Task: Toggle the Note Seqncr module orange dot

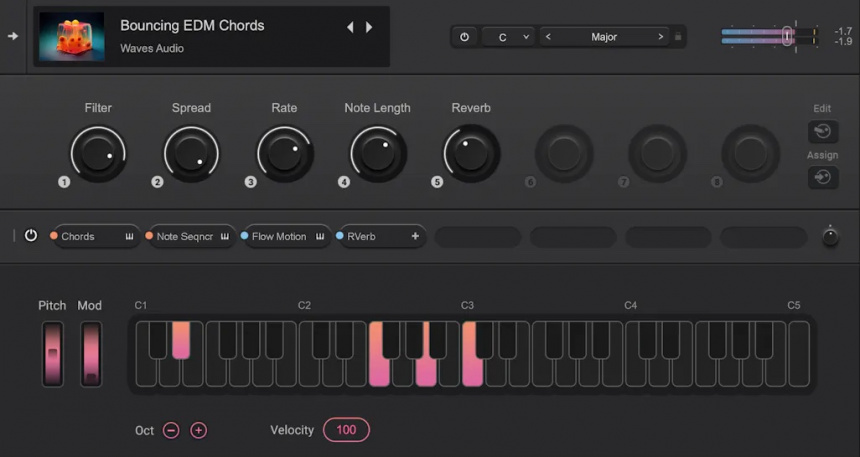Action: (149, 236)
